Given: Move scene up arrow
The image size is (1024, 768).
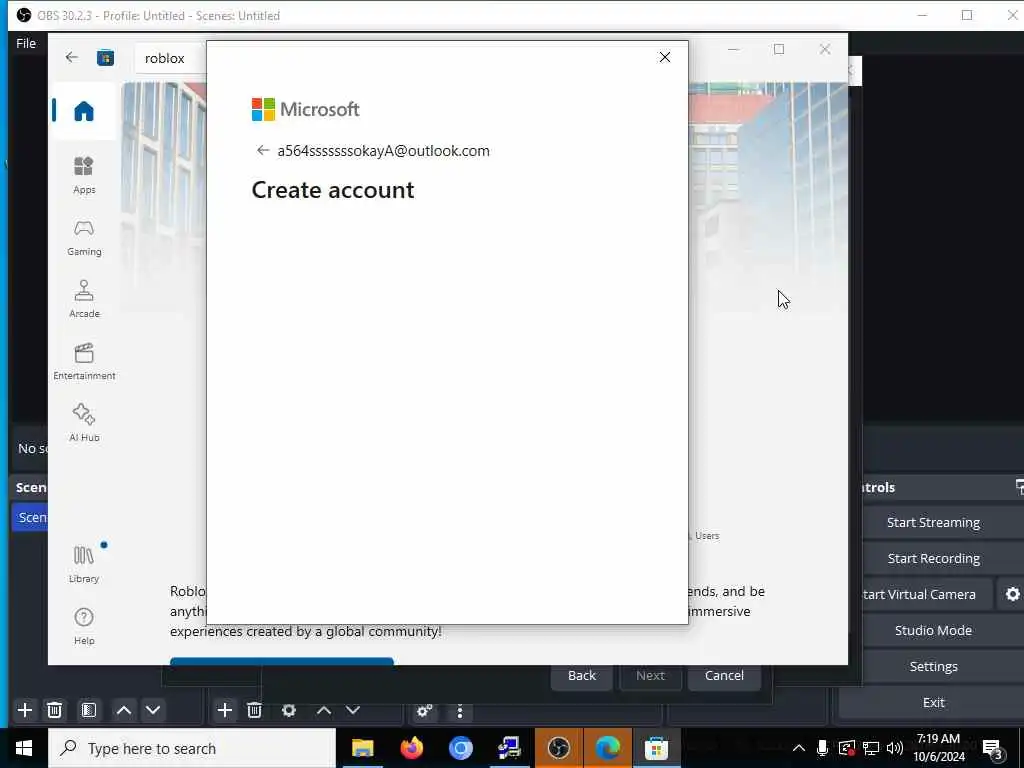Looking at the screenshot, I should (123, 710).
